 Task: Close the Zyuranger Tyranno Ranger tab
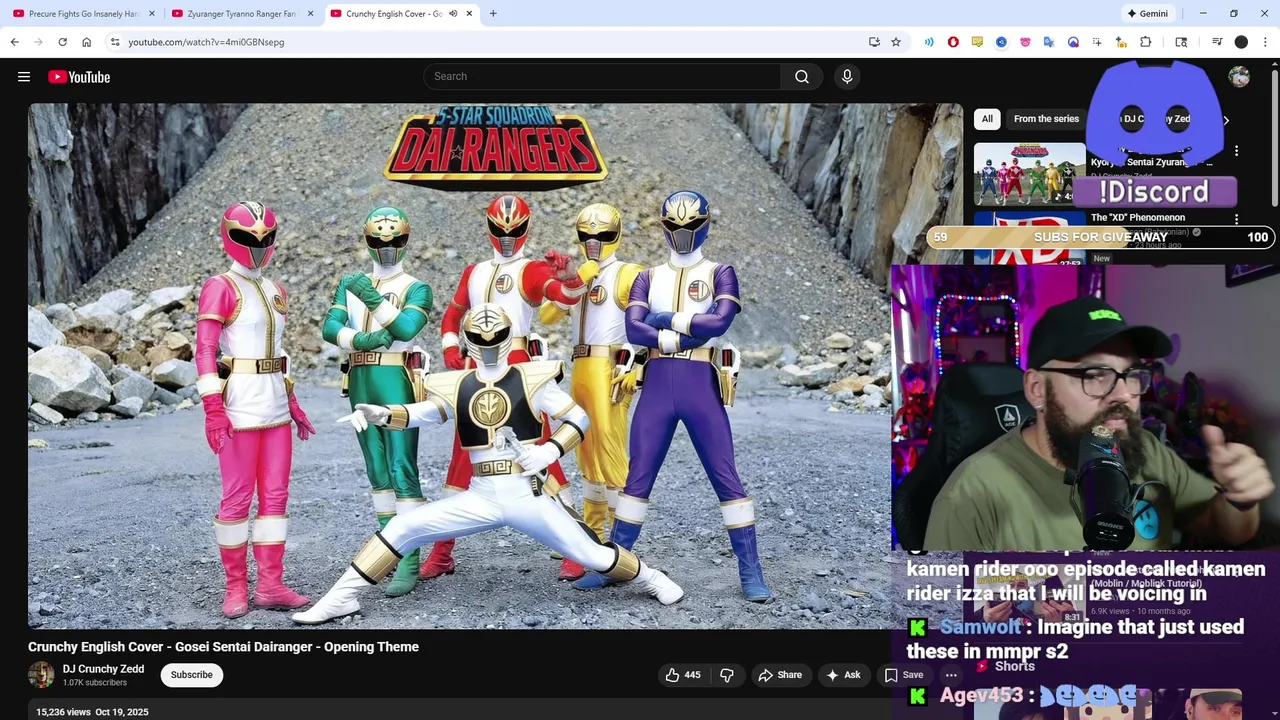pos(310,14)
